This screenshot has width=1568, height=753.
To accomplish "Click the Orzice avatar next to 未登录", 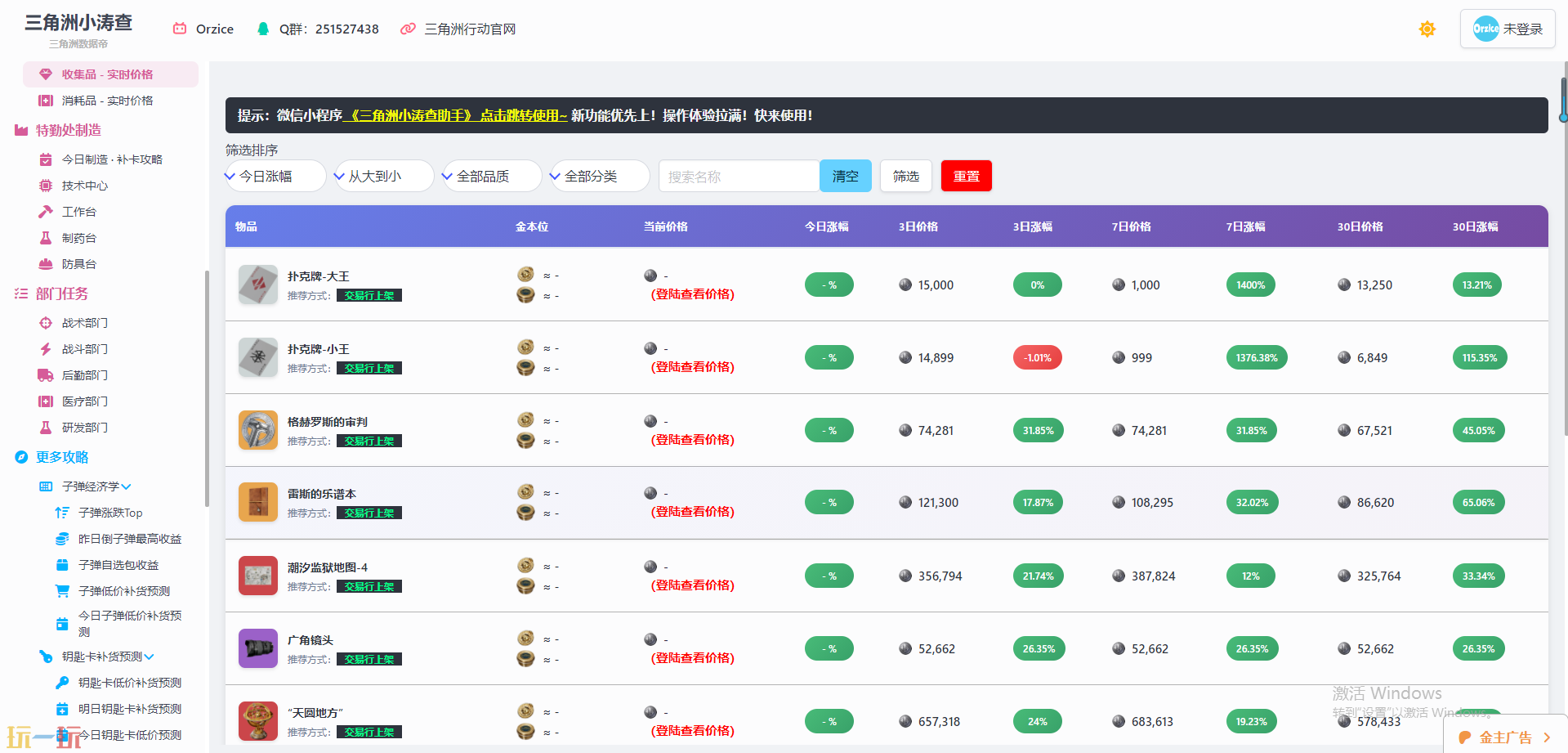I will [x=1485, y=29].
